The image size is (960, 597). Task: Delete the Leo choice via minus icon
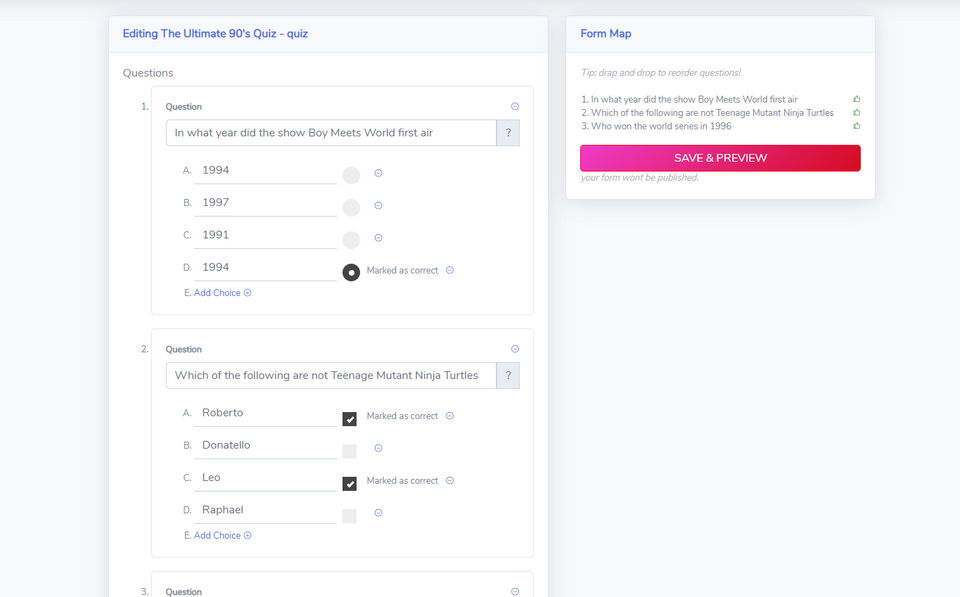click(x=450, y=481)
